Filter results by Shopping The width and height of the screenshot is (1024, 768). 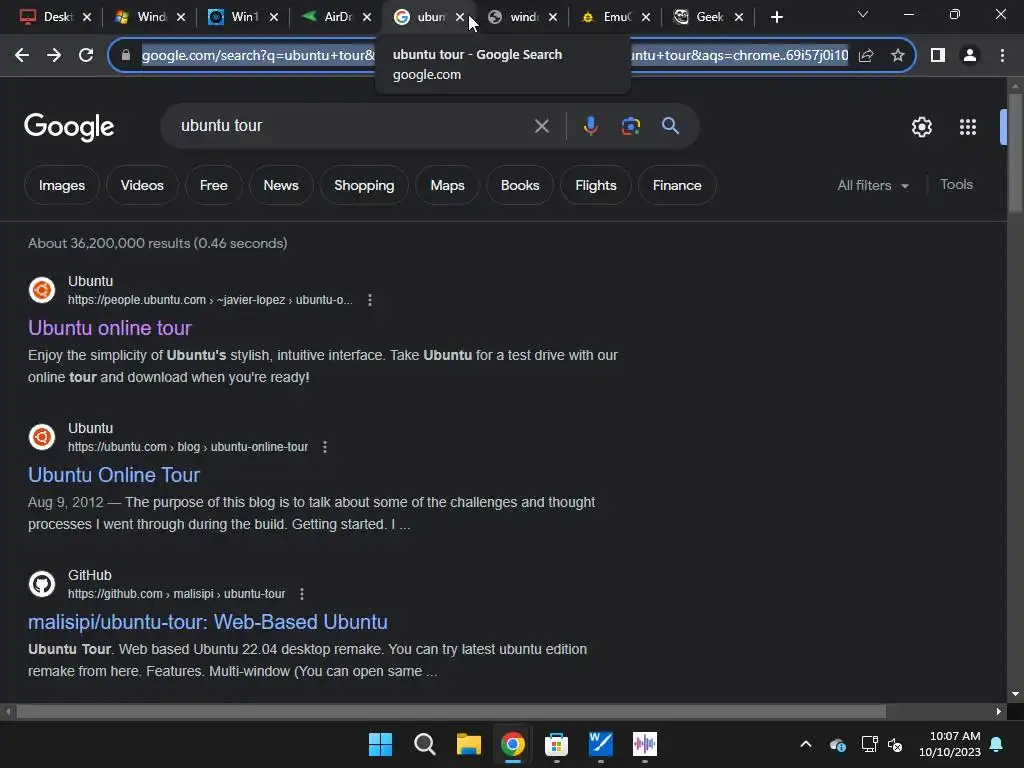click(x=364, y=185)
